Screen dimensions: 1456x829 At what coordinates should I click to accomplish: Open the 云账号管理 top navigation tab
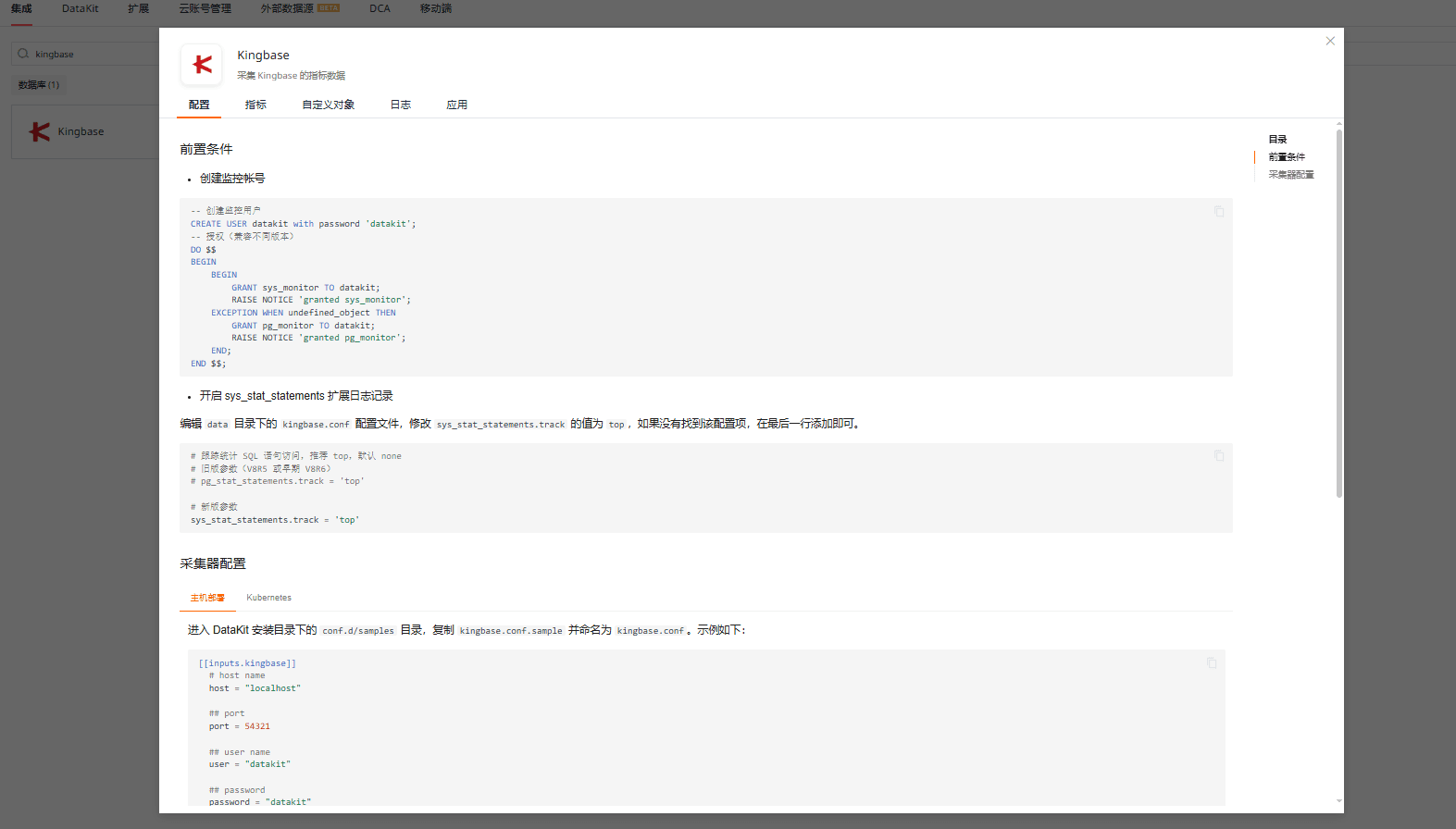[x=205, y=8]
